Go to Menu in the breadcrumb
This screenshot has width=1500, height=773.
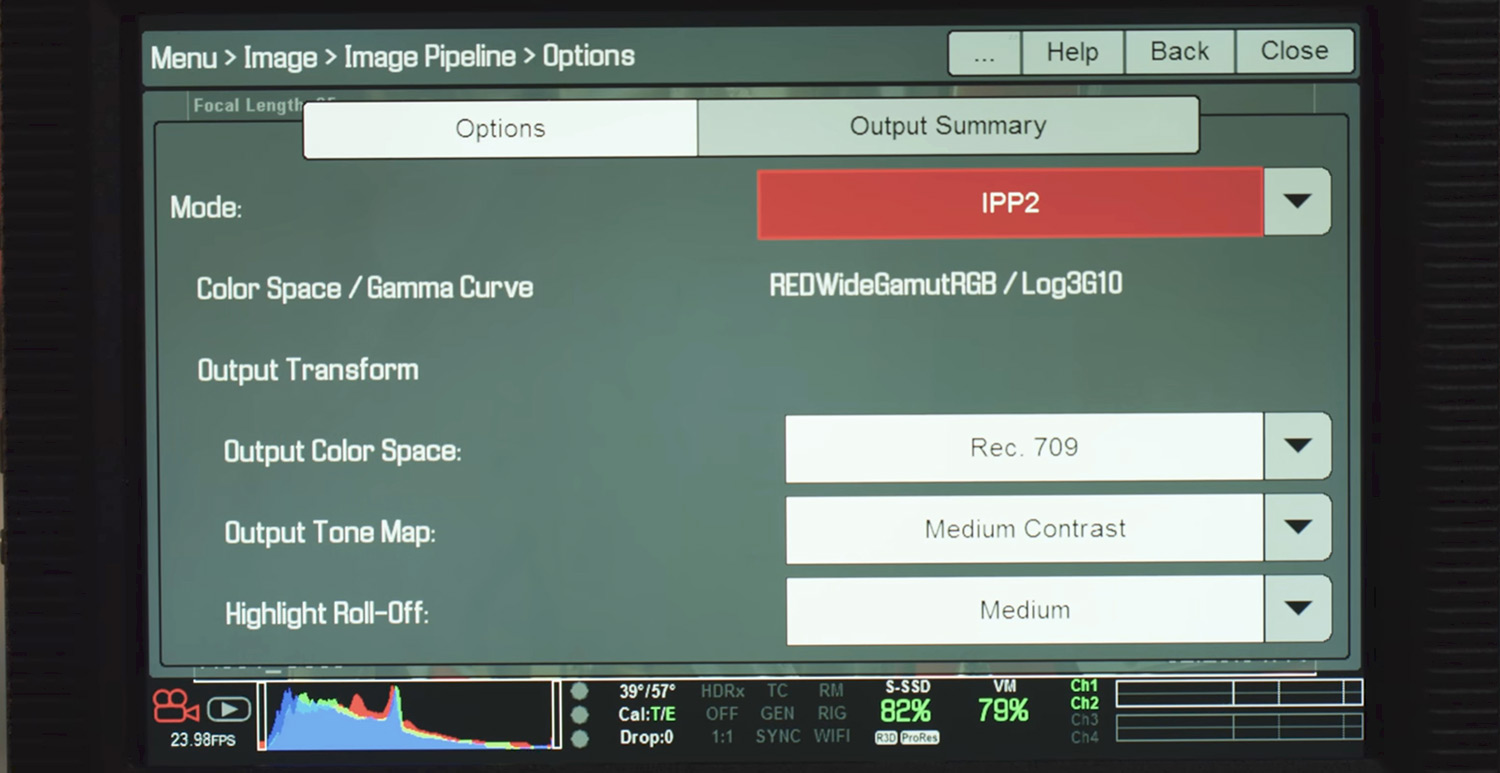184,57
